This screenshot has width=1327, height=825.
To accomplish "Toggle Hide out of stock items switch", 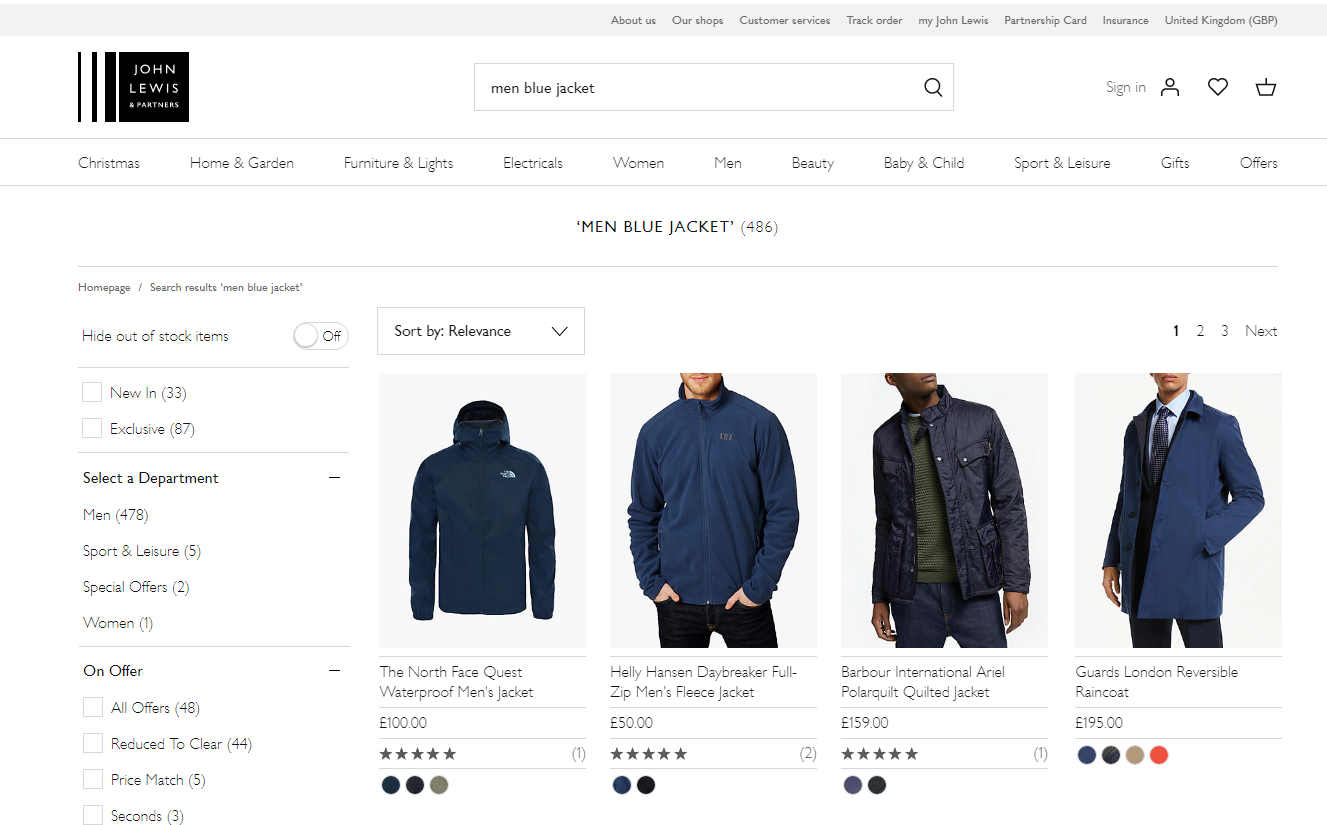I will [320, 336].
